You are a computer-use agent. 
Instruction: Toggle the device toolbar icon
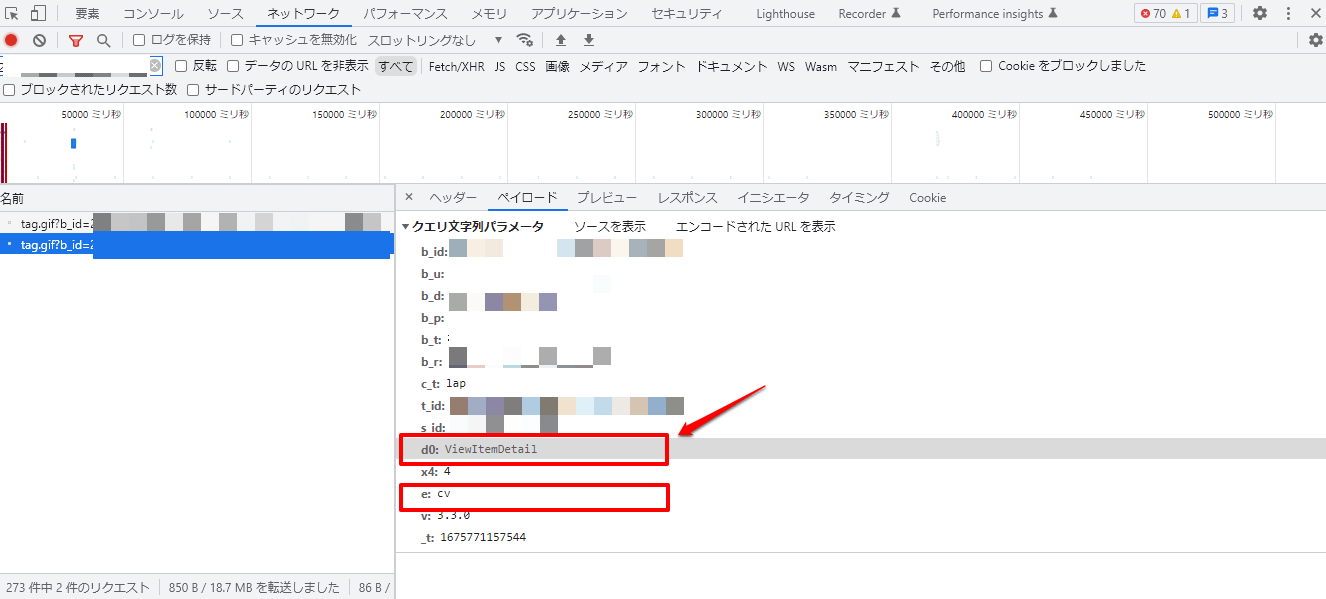click(38, 13)
